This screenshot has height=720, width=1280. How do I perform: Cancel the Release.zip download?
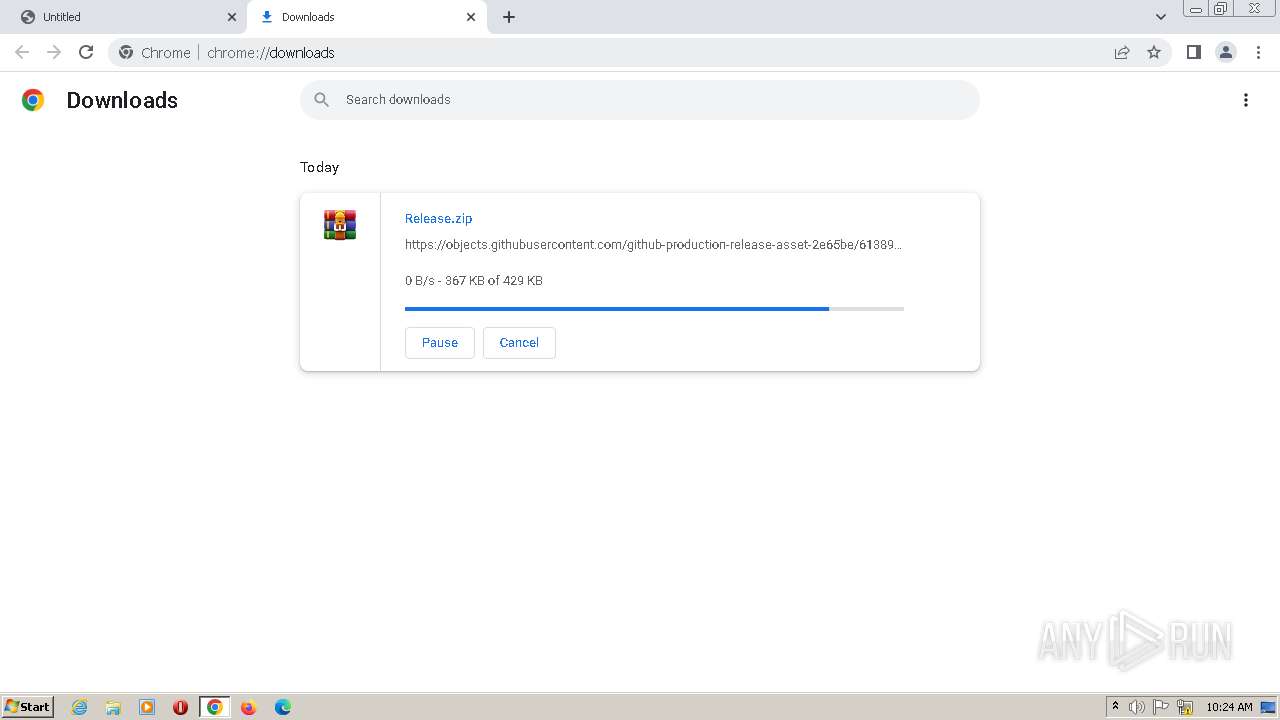(x=519, y=342)
